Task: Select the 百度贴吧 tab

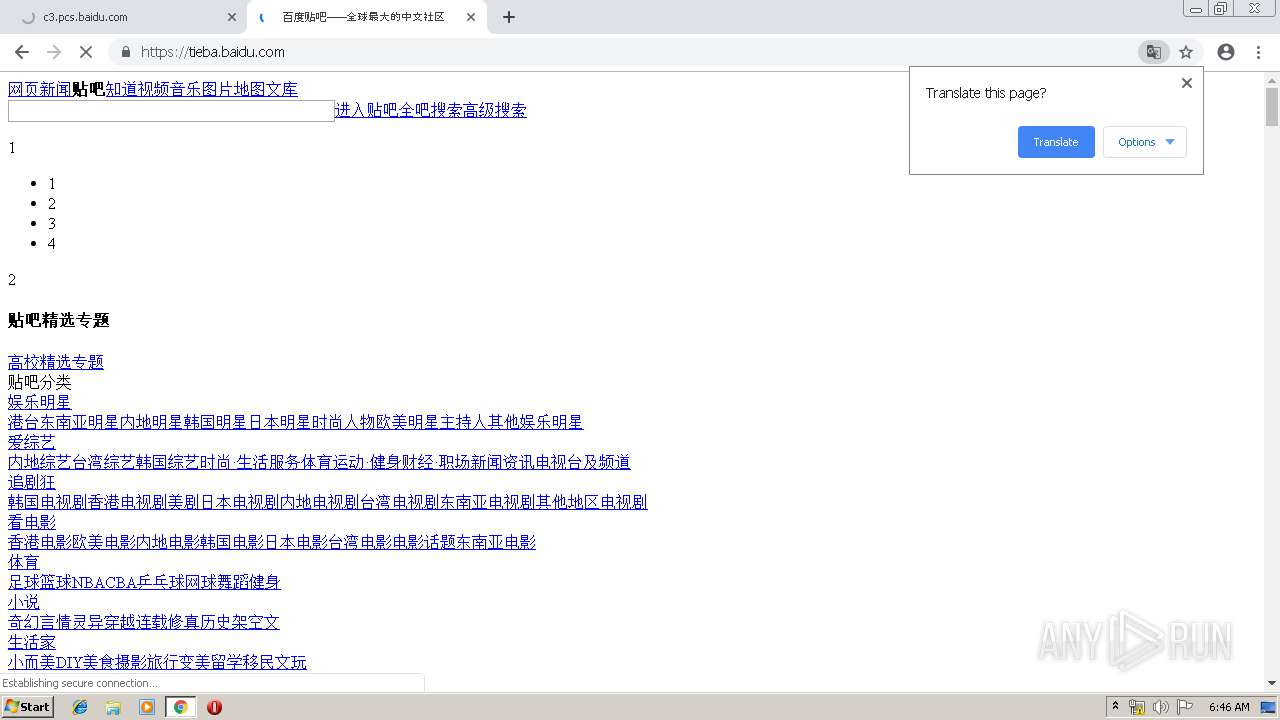Action: [x=365, y=17]
